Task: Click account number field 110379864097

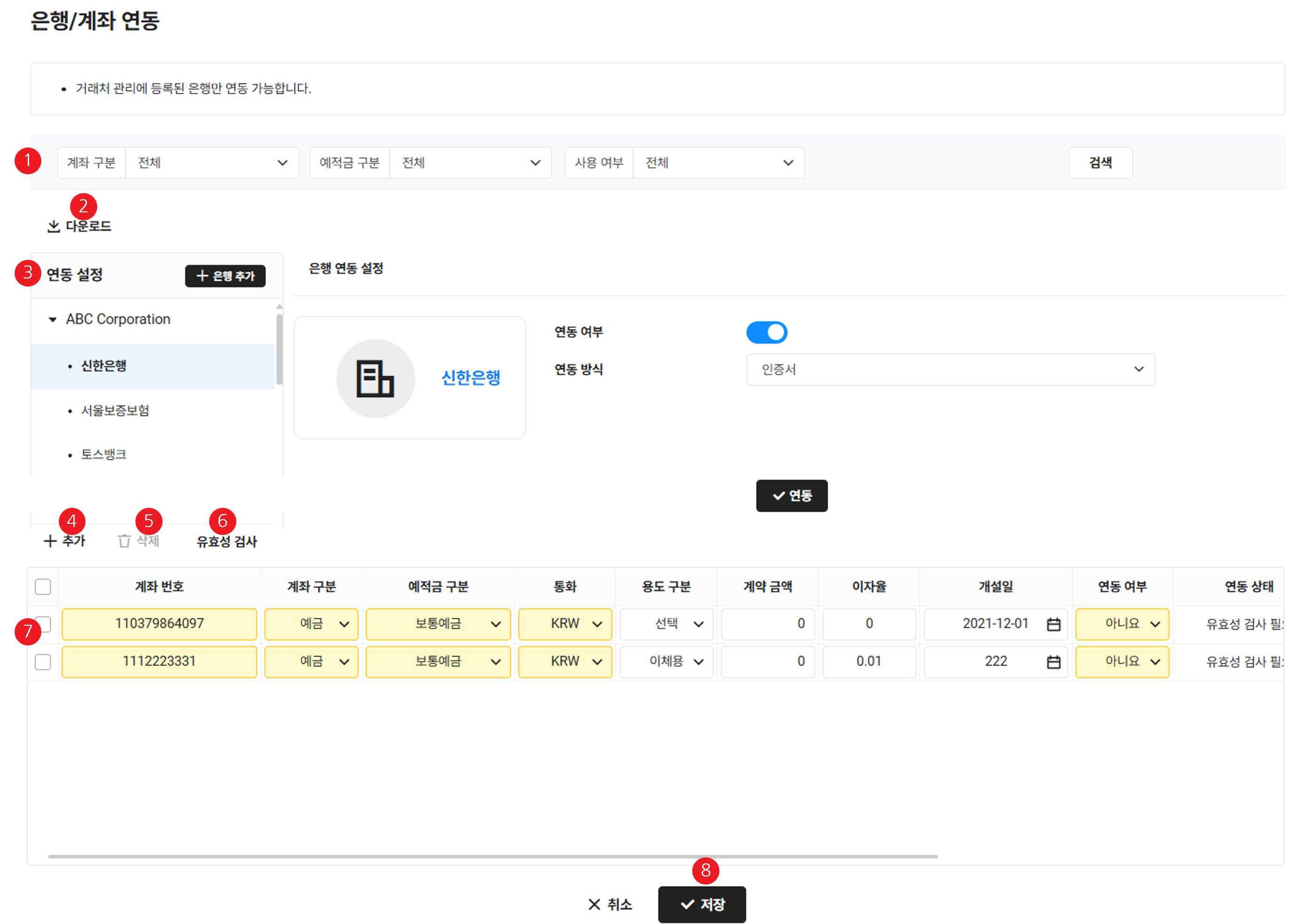Action: pyautogui.click(x=159, y=623)
